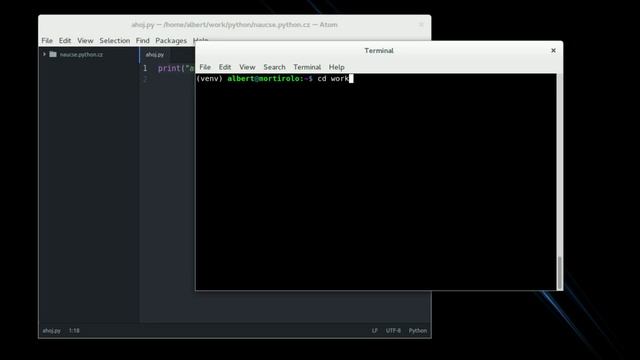Close the Atom window

point(421,24)
